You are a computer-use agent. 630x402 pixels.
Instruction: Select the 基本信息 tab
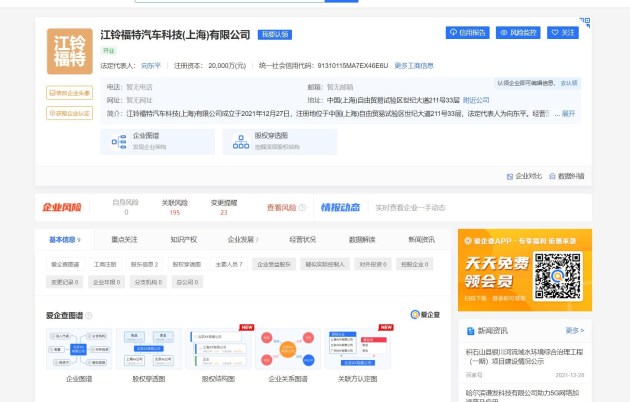pos(65,240)
